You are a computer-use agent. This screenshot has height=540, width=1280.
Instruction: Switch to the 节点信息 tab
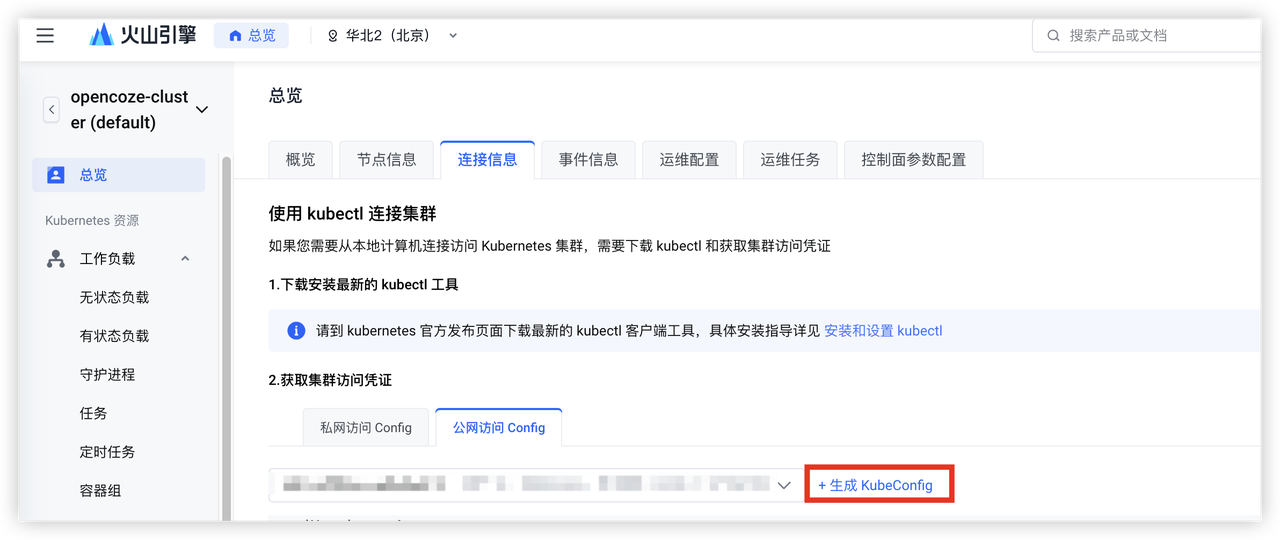386,160
